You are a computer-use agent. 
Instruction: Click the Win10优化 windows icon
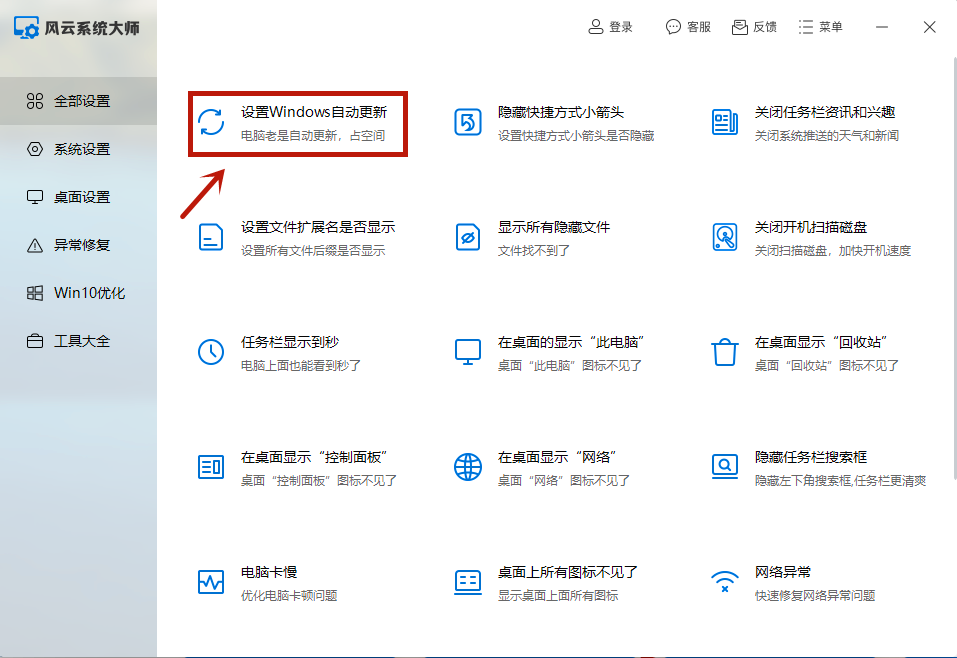tap(35, 293)
